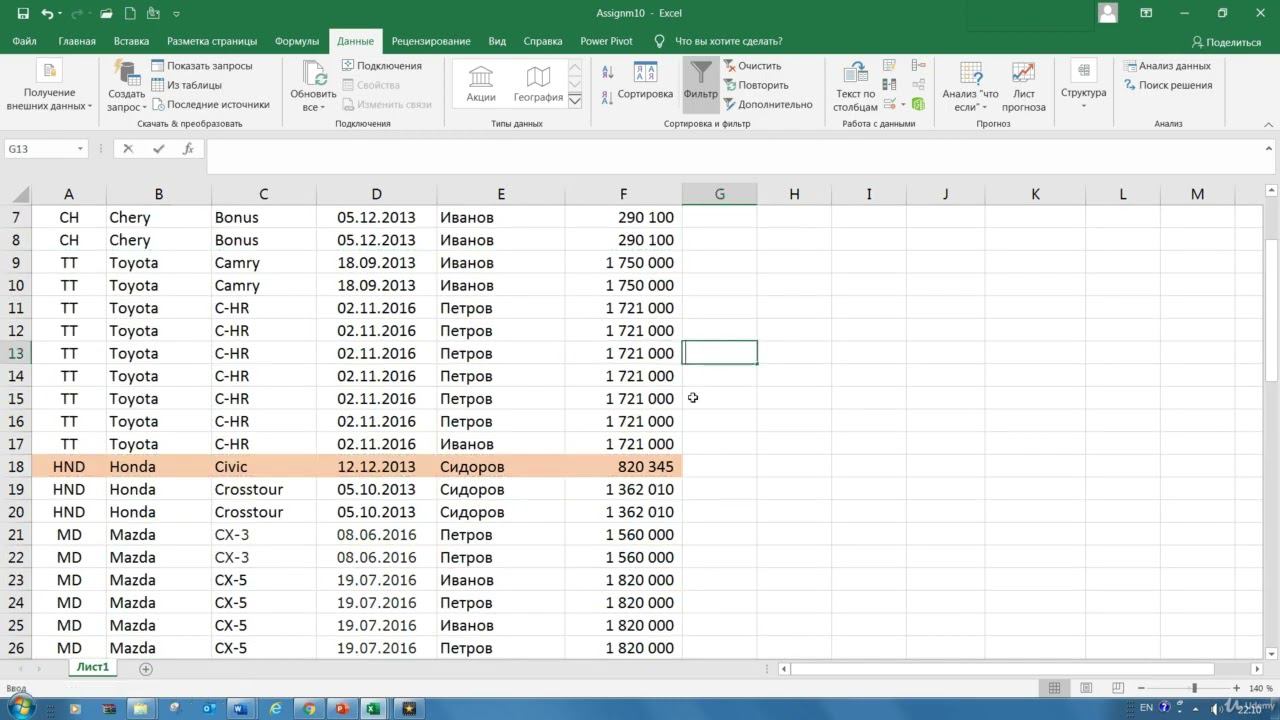Click the Insert Function fx icon
This screenshot has width=1280, height=720.
tap(188, 149)
